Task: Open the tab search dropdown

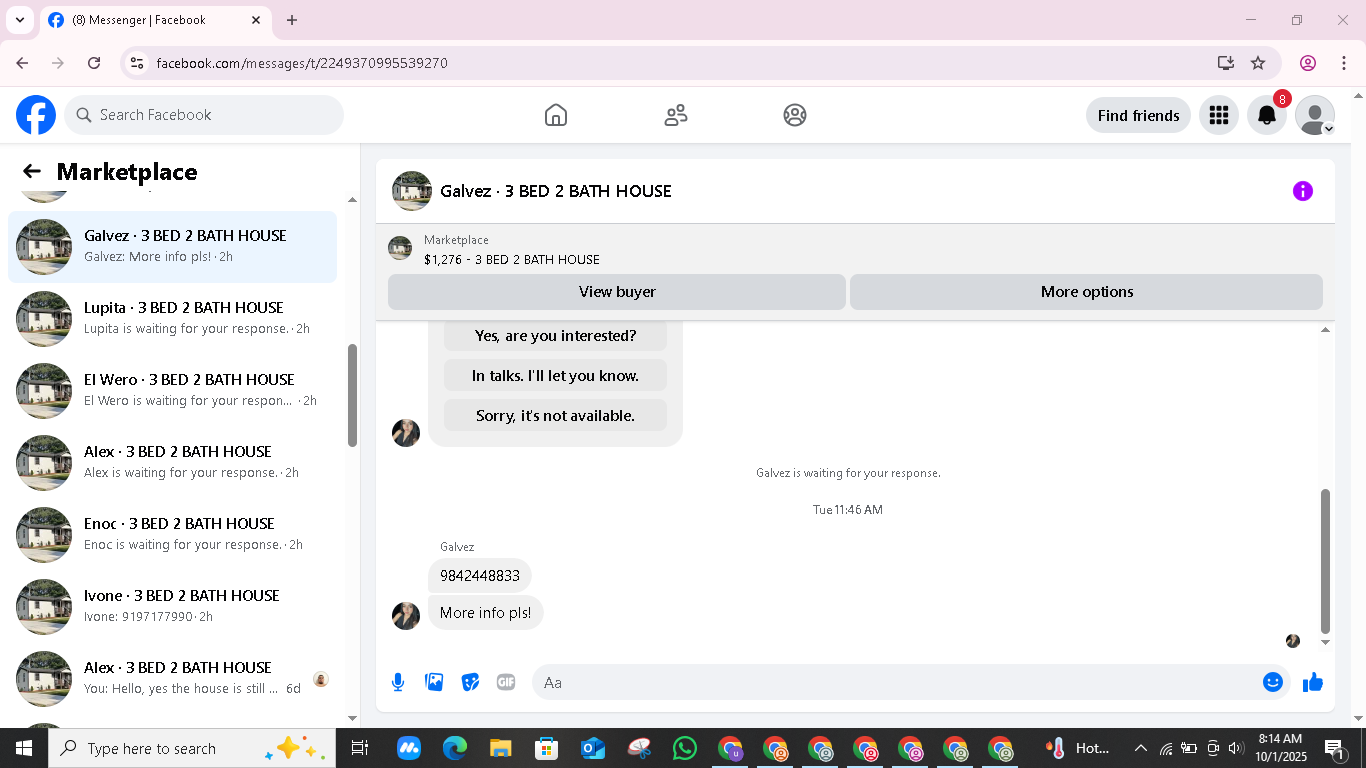Action: coord(19,20)
